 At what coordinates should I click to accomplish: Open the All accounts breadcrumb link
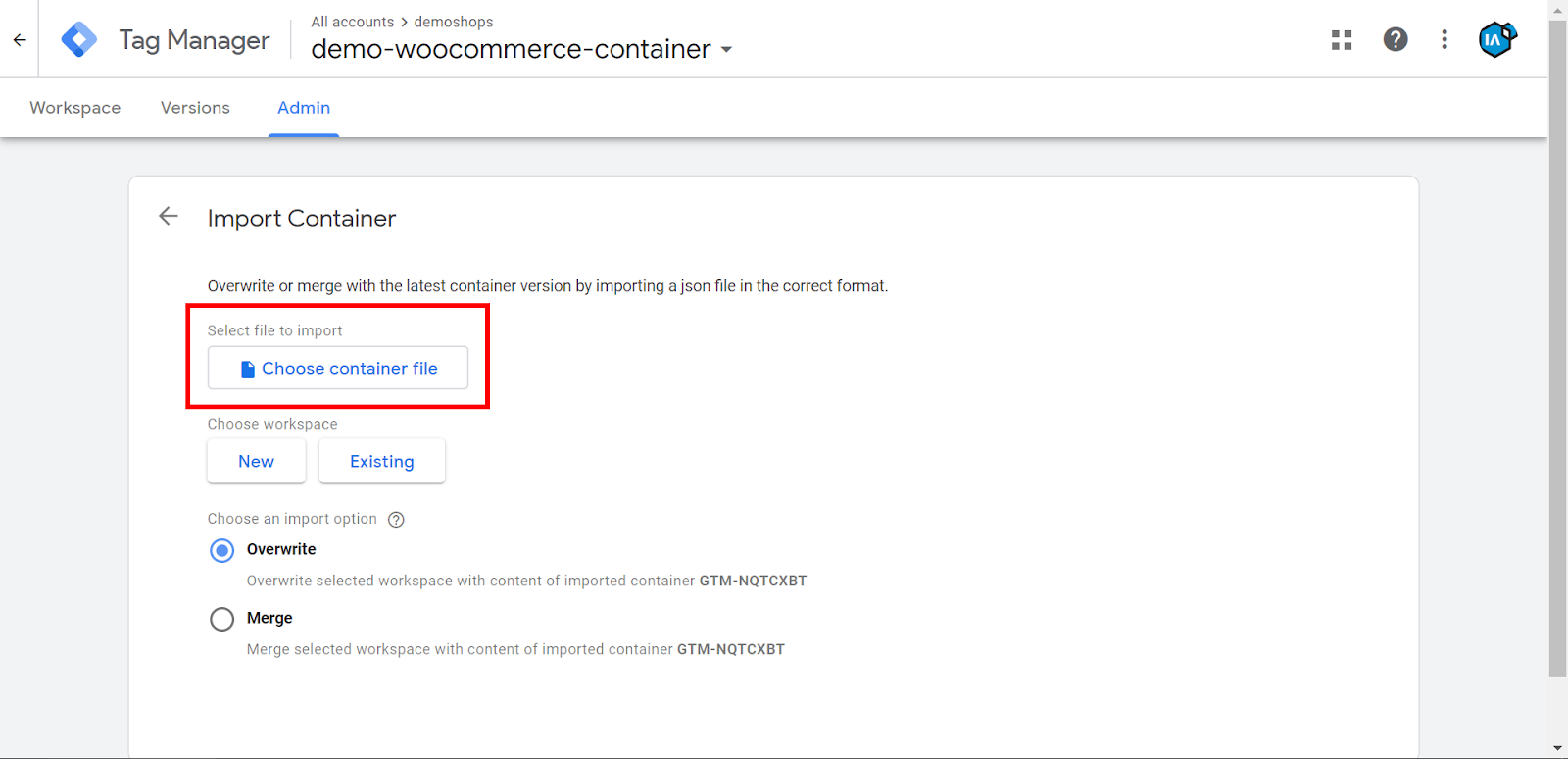point(353,22)
